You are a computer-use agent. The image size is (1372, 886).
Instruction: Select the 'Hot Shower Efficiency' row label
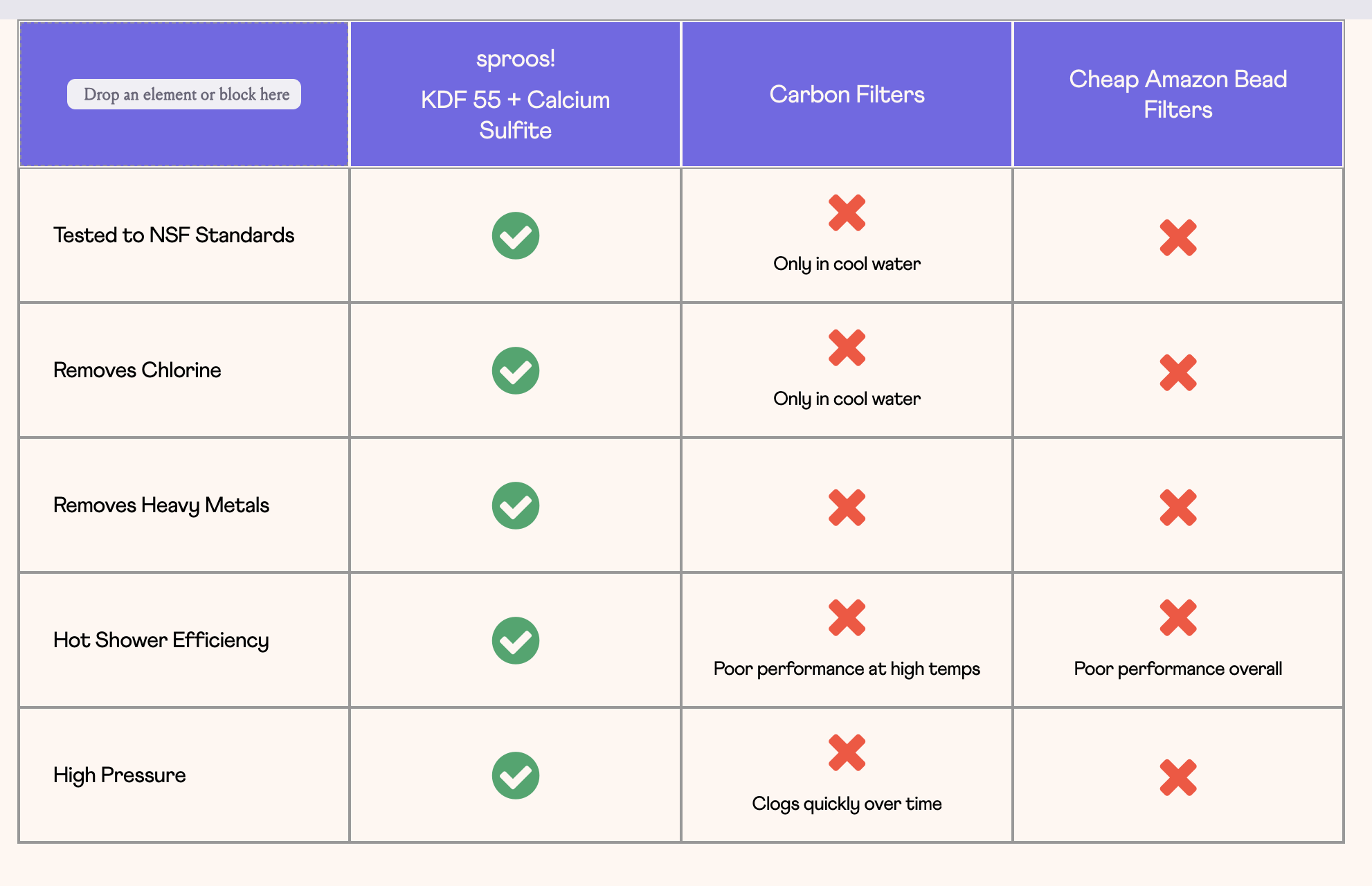pyautogui.click(x=161, y=640)
